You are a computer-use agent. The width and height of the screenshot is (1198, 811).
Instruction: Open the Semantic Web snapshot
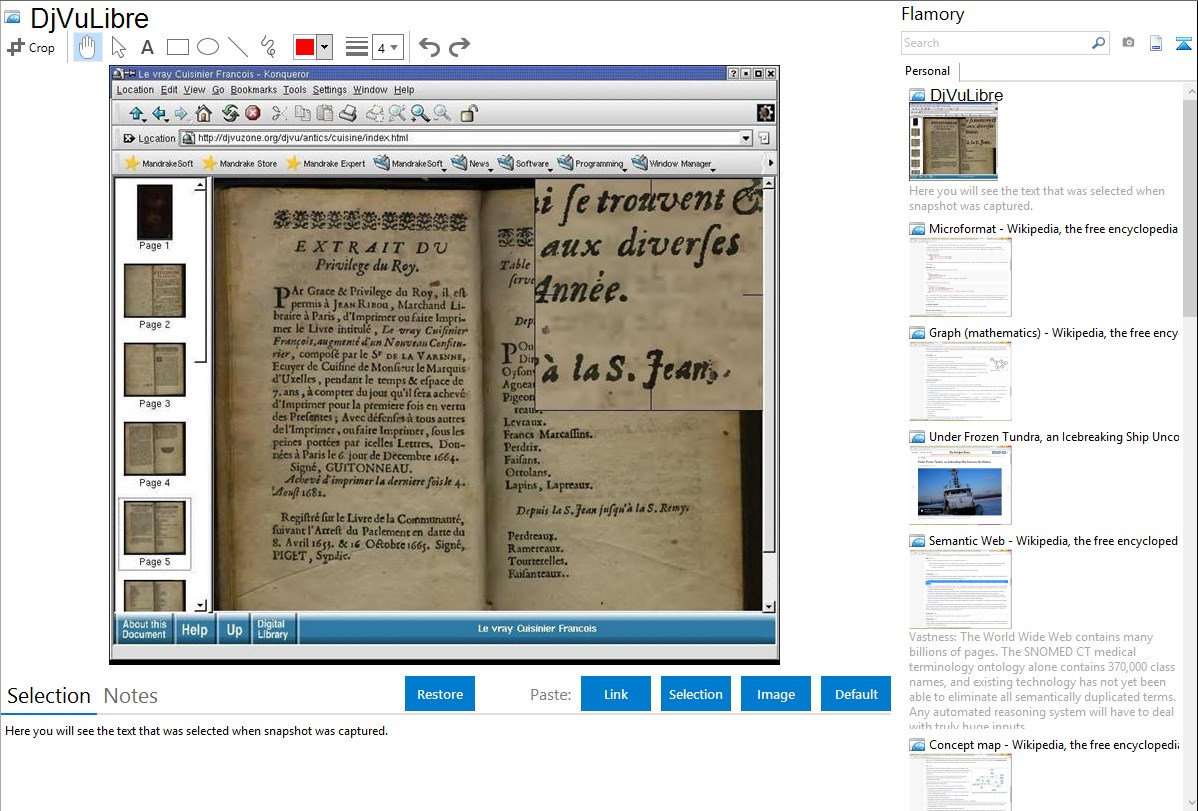1053,541
